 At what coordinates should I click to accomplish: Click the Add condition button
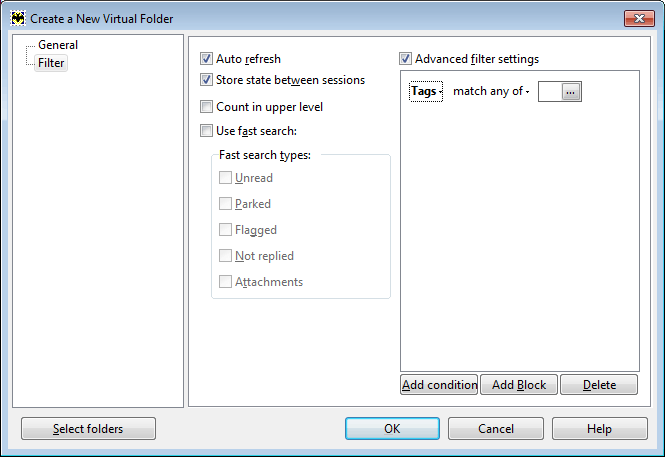[439, 385]
